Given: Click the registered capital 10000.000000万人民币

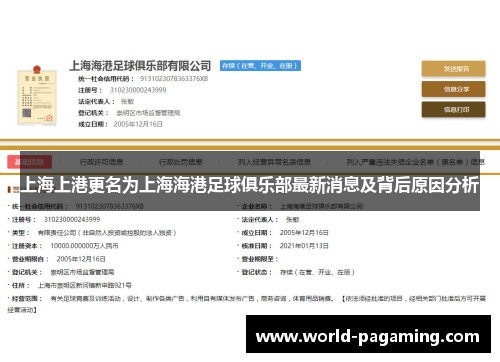Looking at the screenshot, I should coord(84,246).
